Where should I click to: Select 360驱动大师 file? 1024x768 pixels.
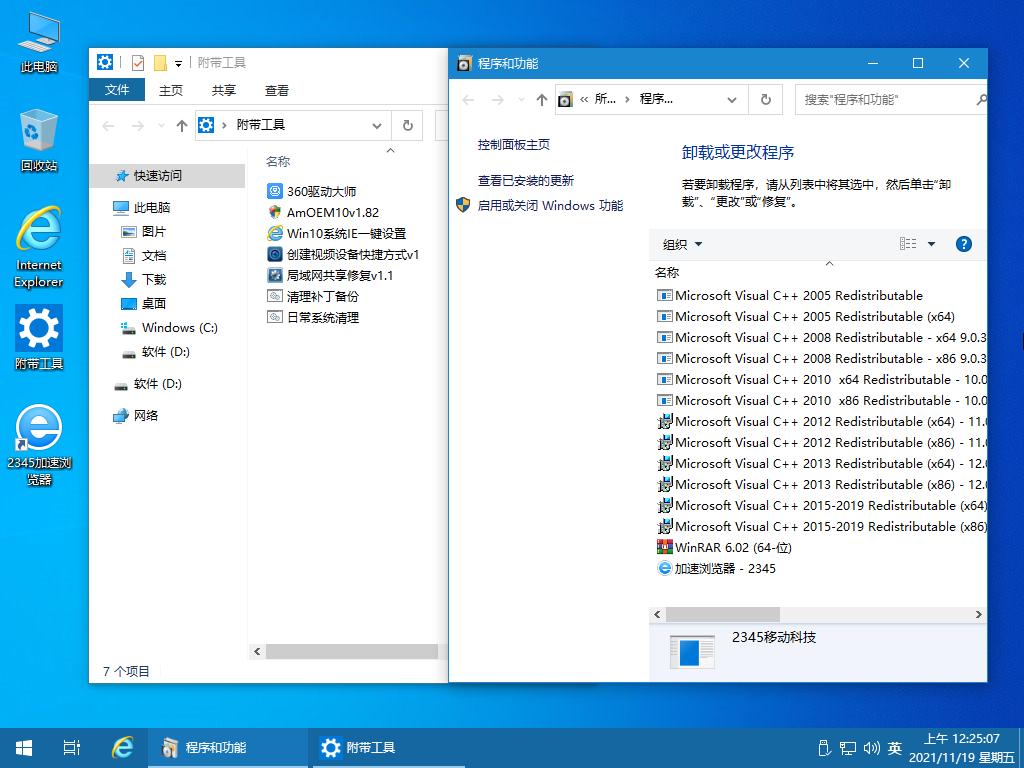312,191
